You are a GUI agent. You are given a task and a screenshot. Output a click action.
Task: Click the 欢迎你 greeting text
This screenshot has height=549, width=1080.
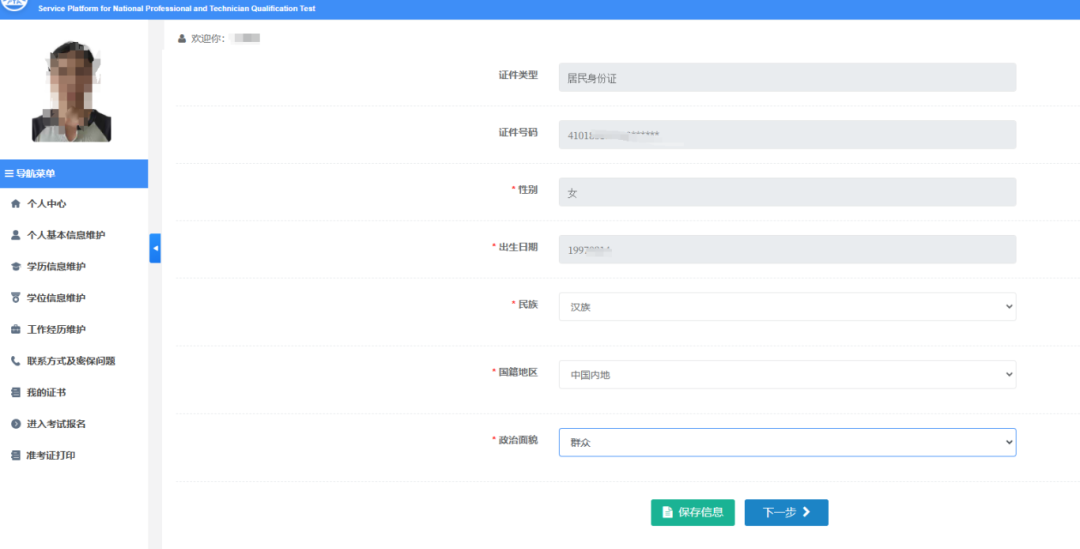point(208,39)
